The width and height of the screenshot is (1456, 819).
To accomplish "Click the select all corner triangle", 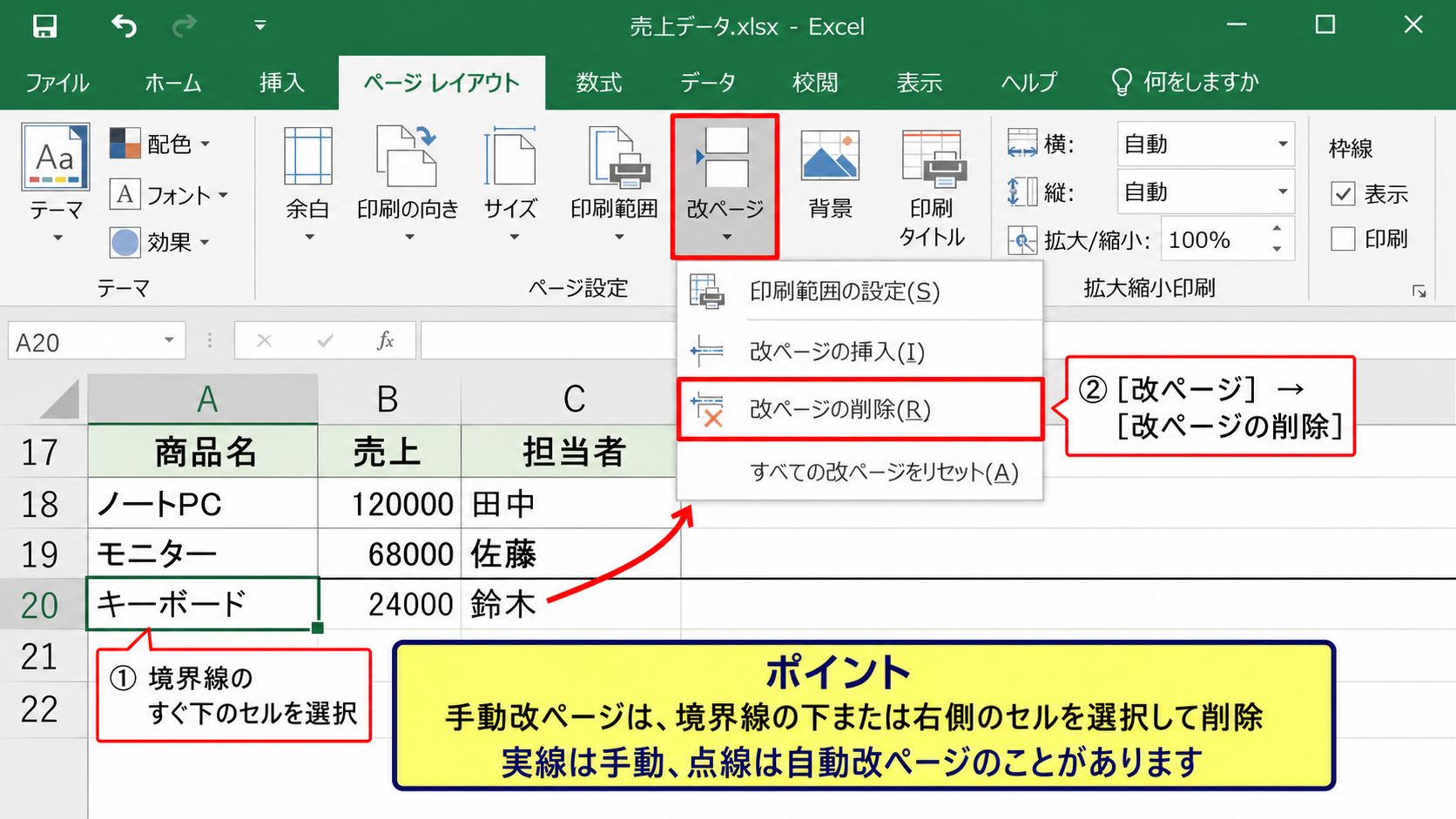I will (x=59, y=399).
